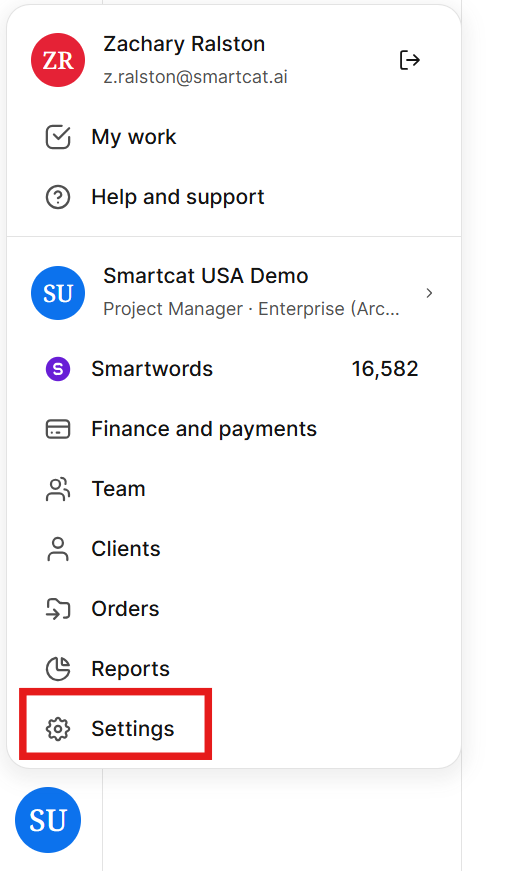Viewport: 508px width, 871px height.
Task: Click the Smartwords balance 16,582
Action: point(385,369)
